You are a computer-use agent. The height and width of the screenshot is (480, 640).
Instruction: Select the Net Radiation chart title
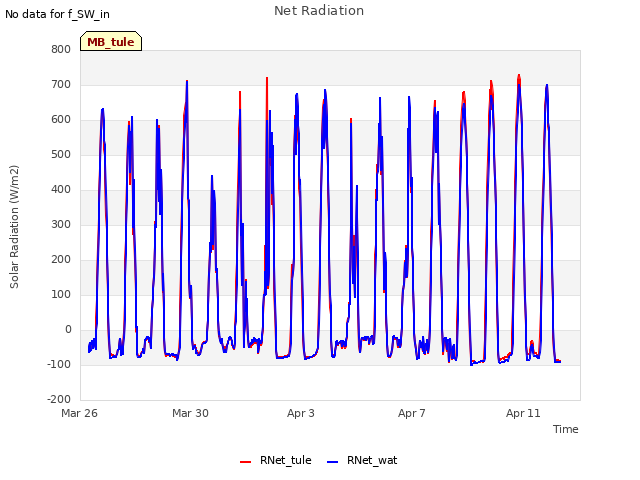[x=319, y=11]
